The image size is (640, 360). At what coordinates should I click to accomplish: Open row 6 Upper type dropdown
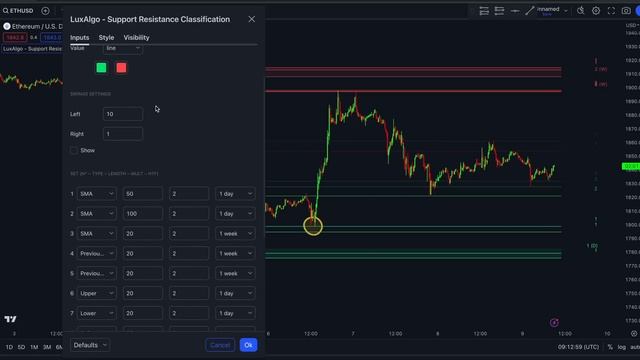[x=96, y=293]
